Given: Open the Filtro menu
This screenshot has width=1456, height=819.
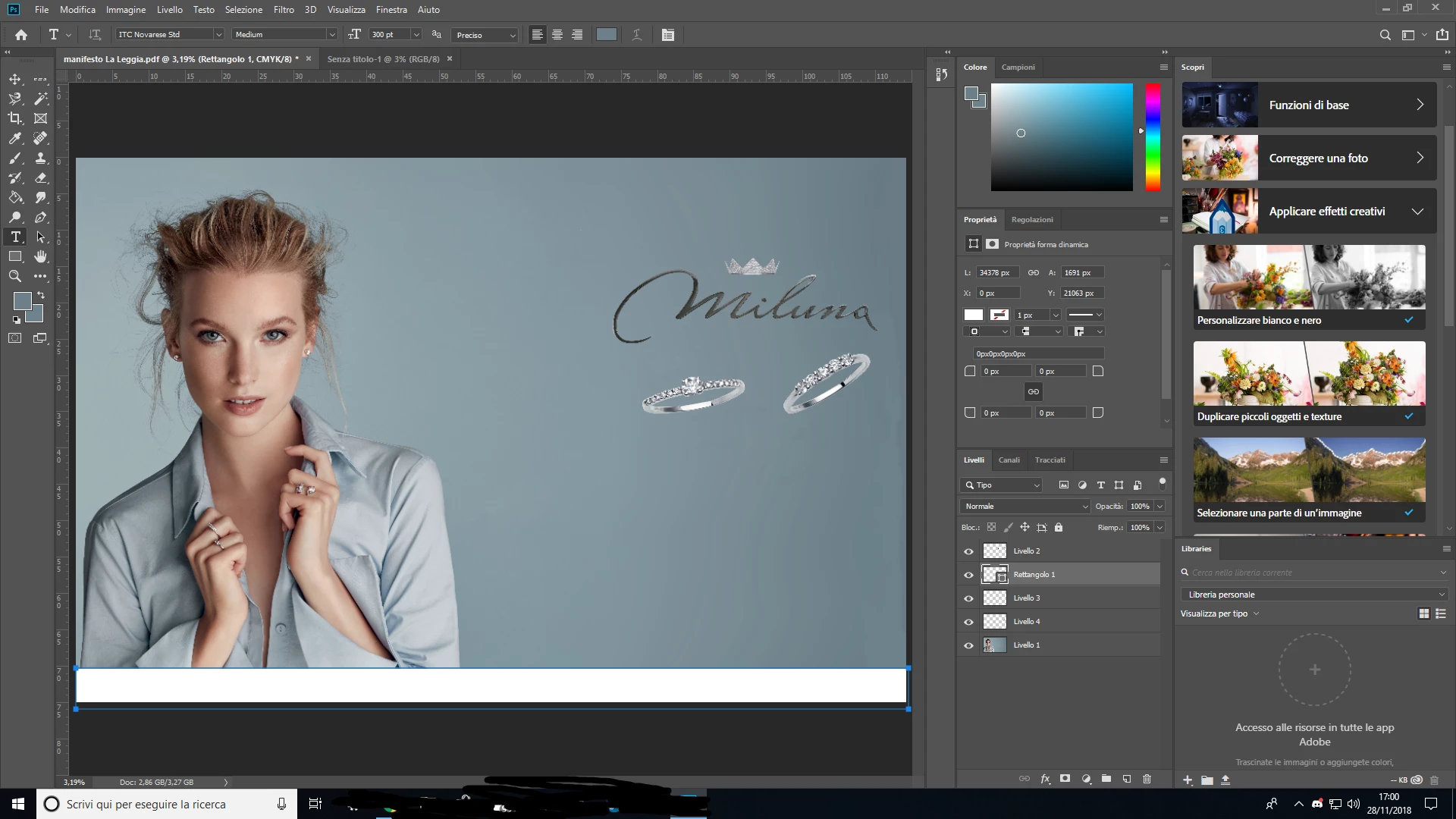Looking at the screenshot, I should [x=284, y=10].
